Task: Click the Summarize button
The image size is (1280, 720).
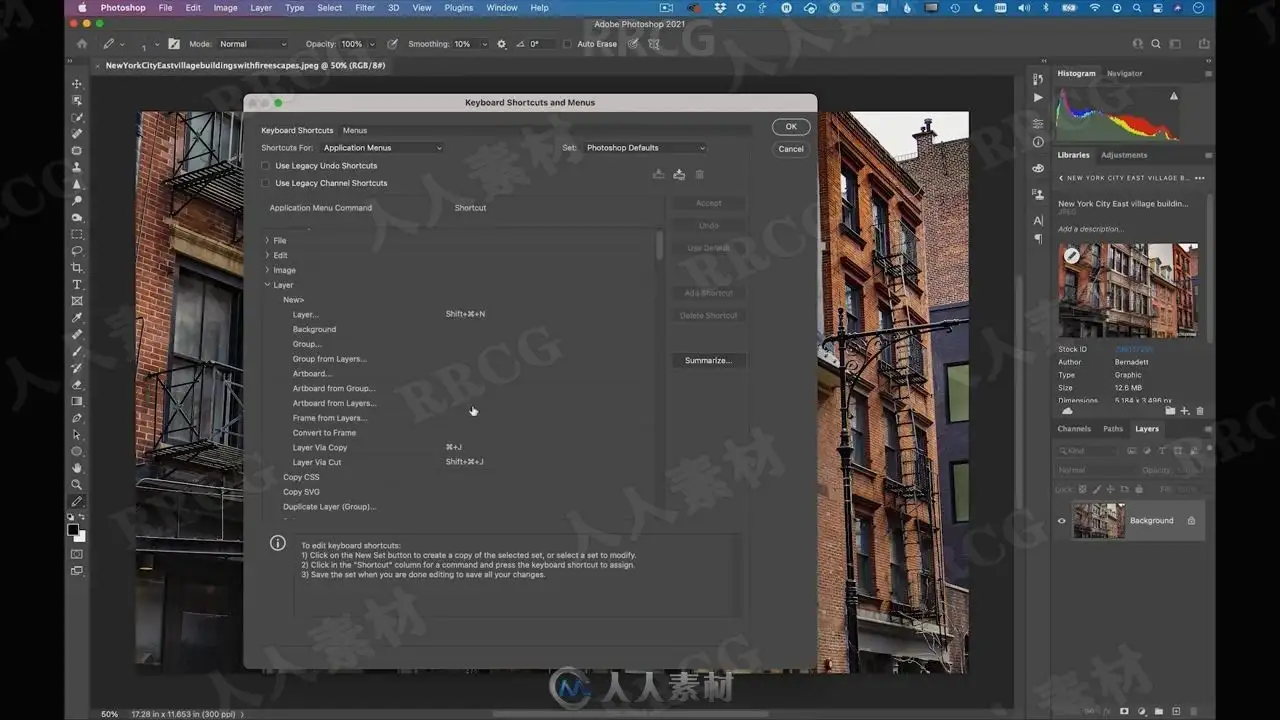Action: coord(708,360)
